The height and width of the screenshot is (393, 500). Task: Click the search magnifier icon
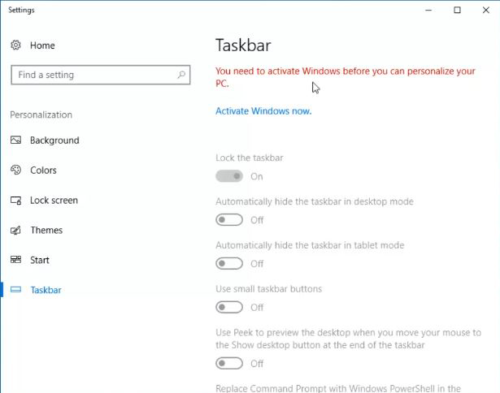pos(181,75)
